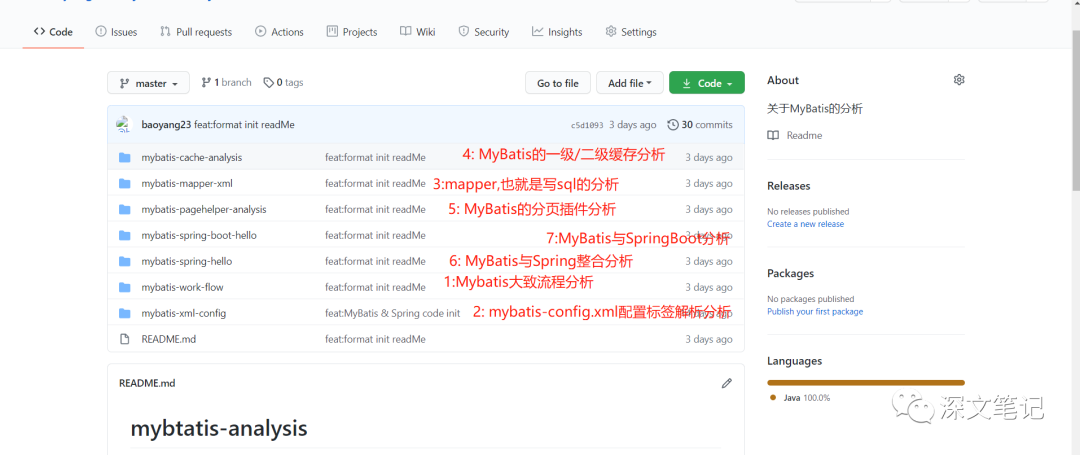Click Publish your first package
Viewport: 1080px width, 455px height.
(815, 311)
